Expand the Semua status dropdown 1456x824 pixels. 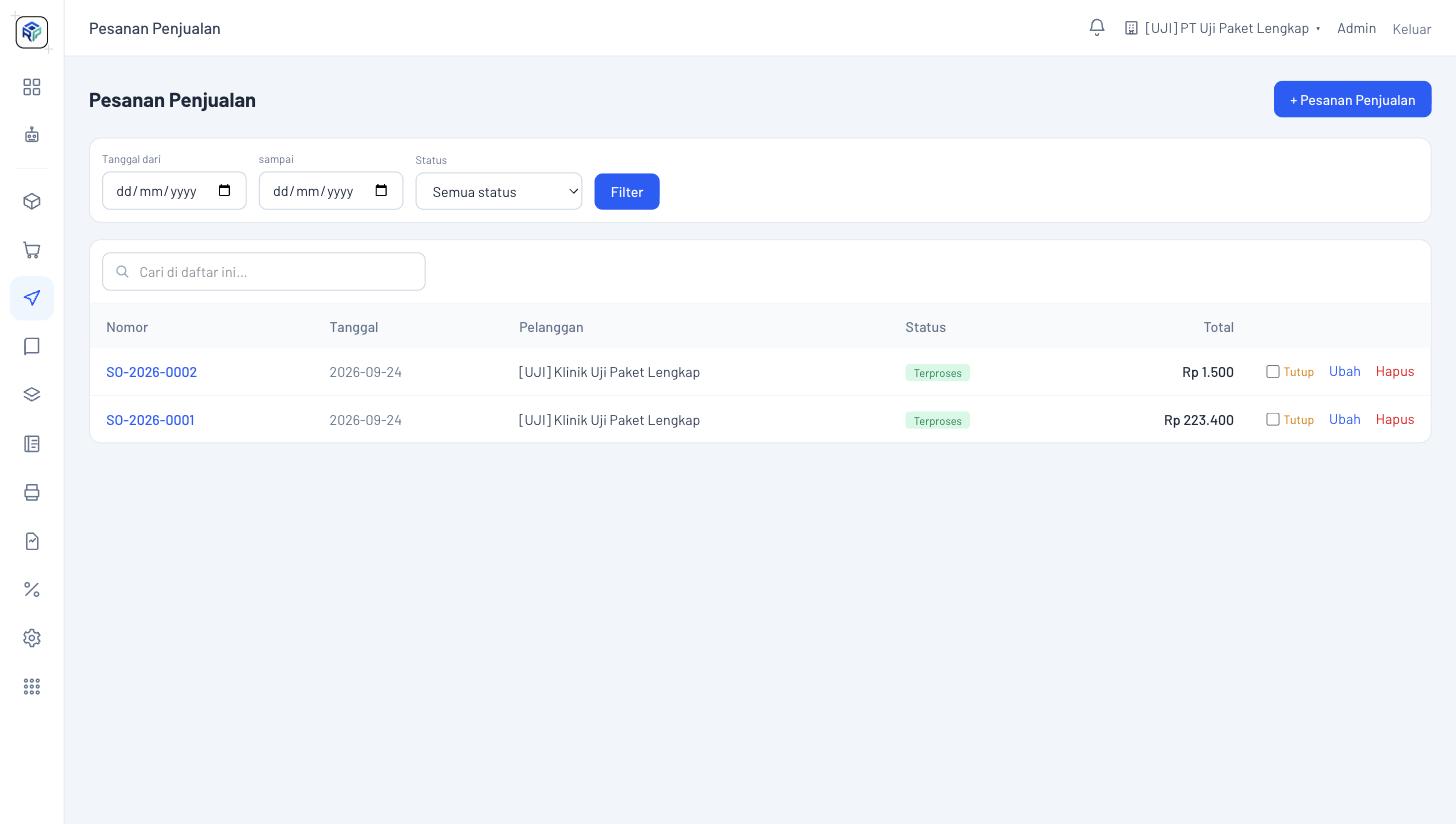[499, 191]
